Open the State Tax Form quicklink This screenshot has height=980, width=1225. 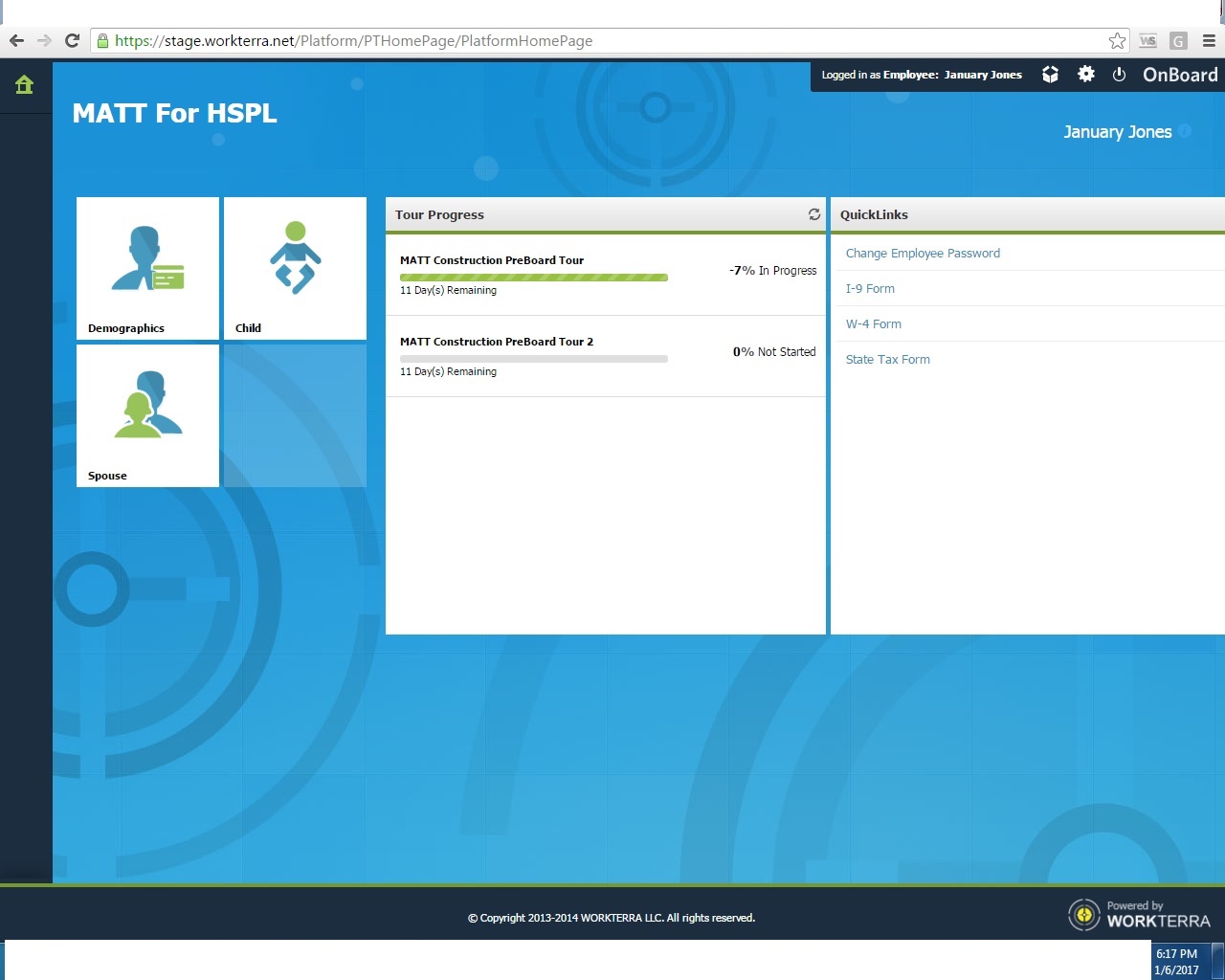(x=887, y=360)
